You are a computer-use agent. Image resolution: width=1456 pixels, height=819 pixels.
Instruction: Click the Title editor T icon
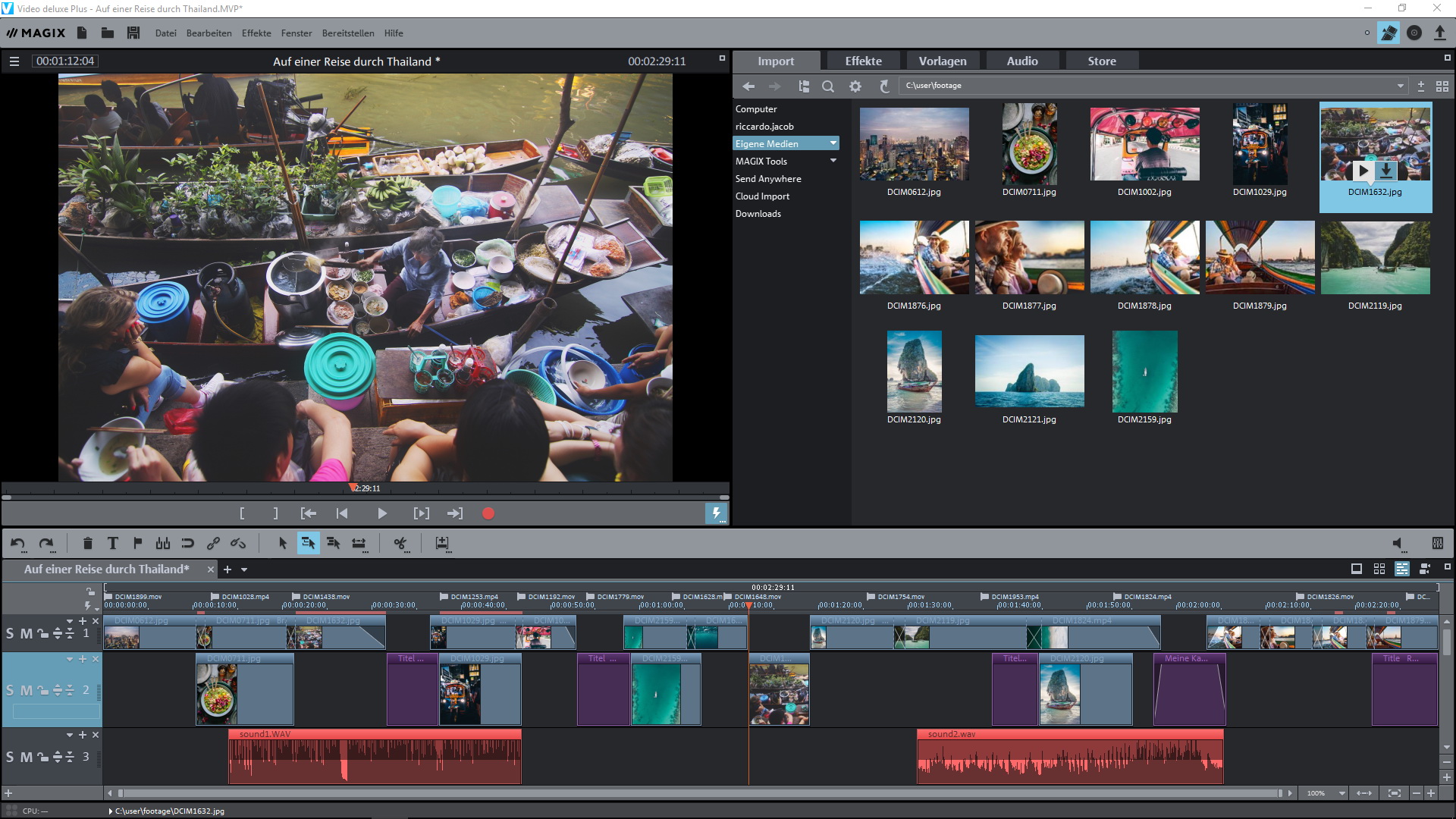point(112,543)
